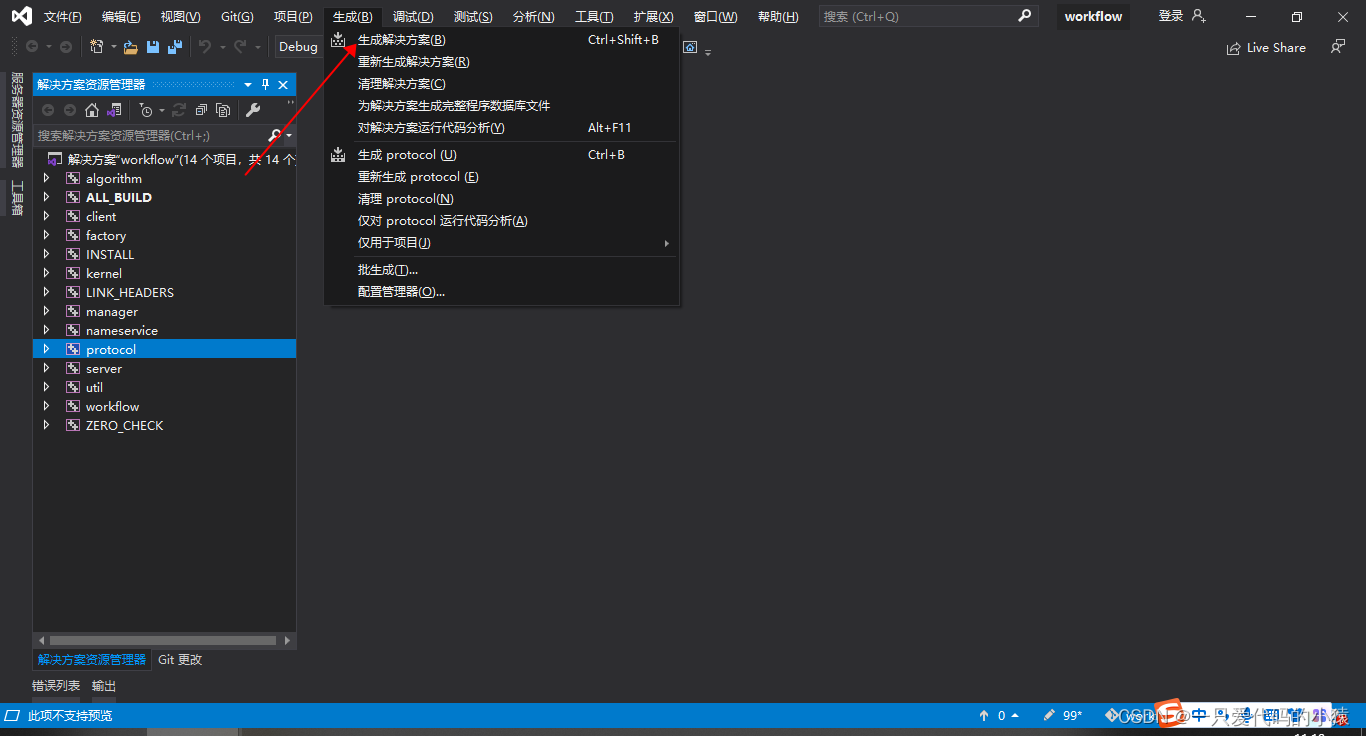Select the Undo toolbar icon

tap(207, 46)
